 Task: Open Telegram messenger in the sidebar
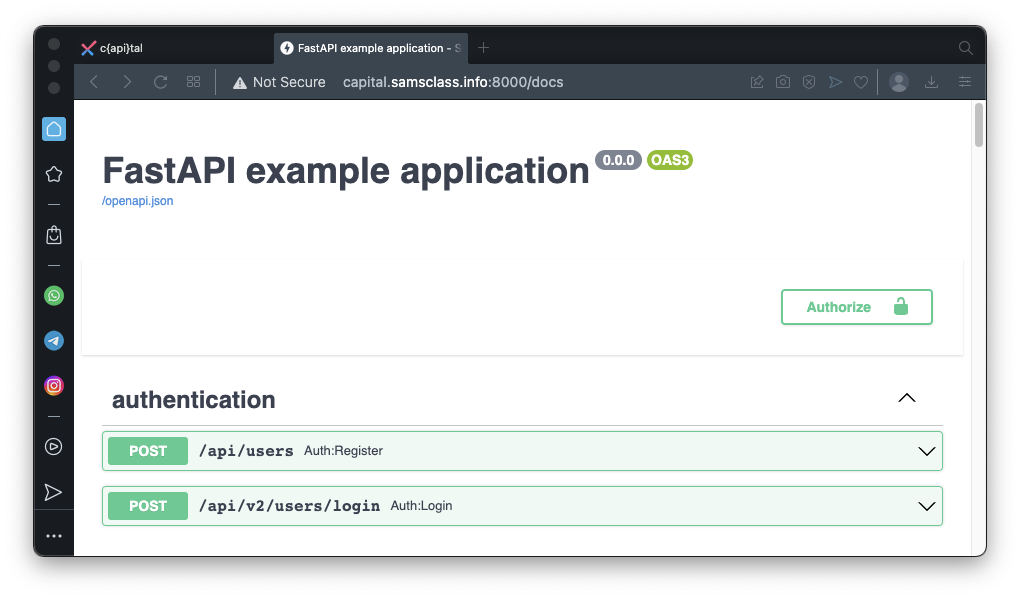coord(54,341)
